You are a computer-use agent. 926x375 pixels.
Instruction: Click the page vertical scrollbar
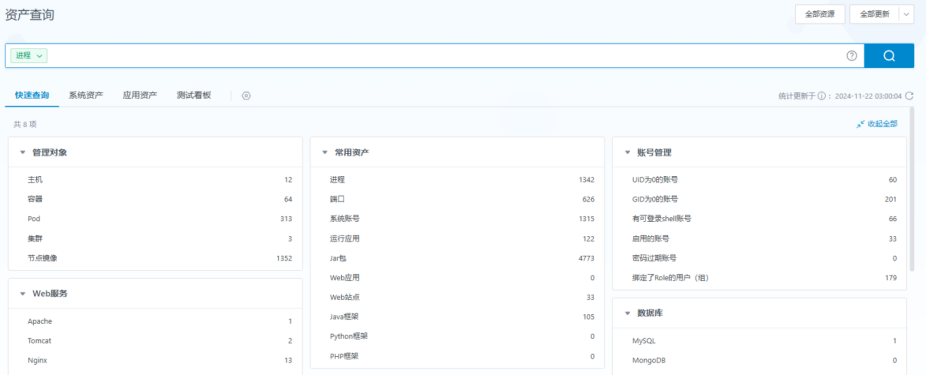[913, 188]
